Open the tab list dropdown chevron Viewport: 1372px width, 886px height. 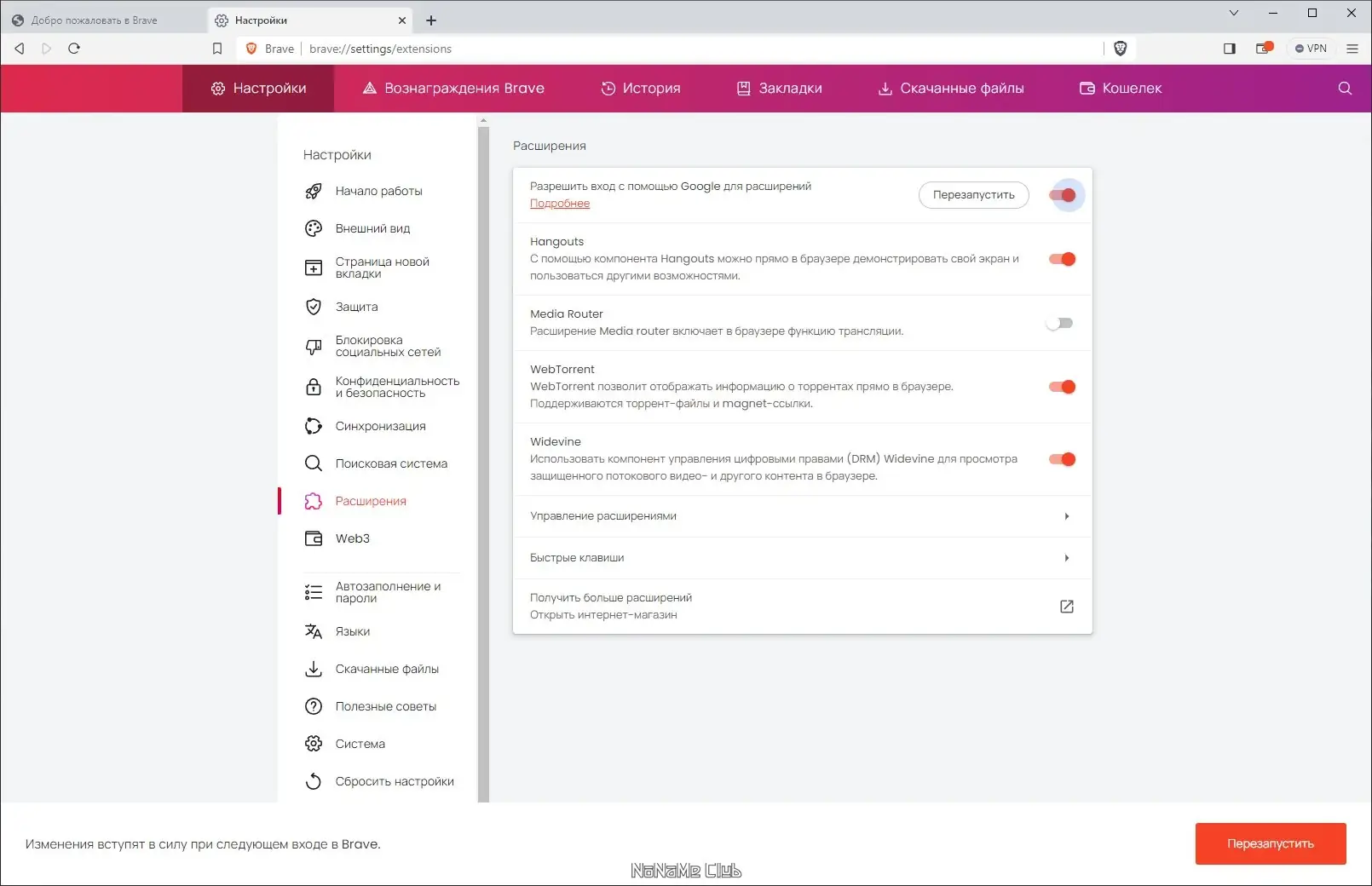[1233, 13]
